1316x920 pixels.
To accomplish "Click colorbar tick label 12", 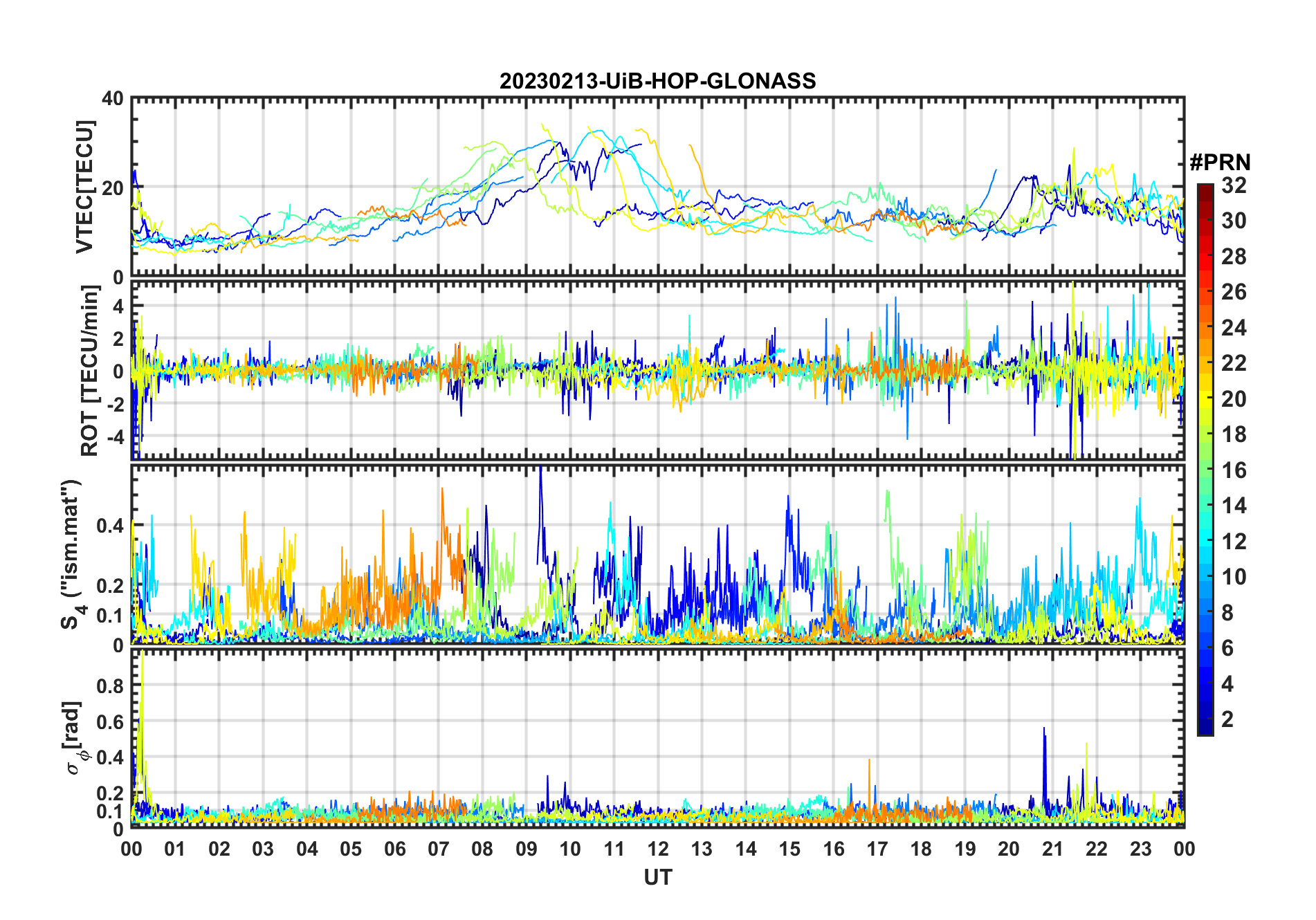I will pyautogui.click(x=1234, y=542).
